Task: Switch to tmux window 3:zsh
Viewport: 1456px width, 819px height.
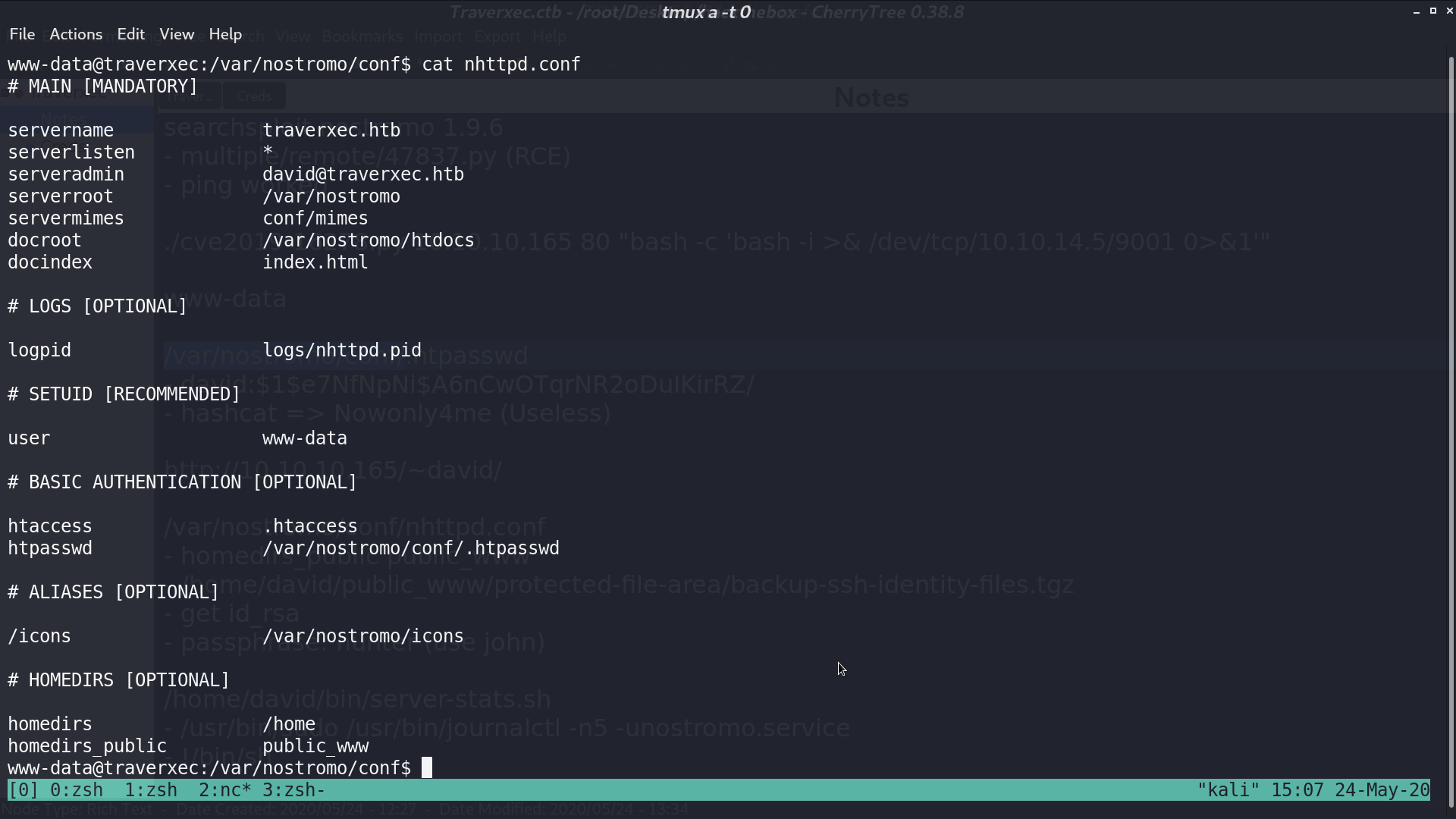Action: (293, 790)
